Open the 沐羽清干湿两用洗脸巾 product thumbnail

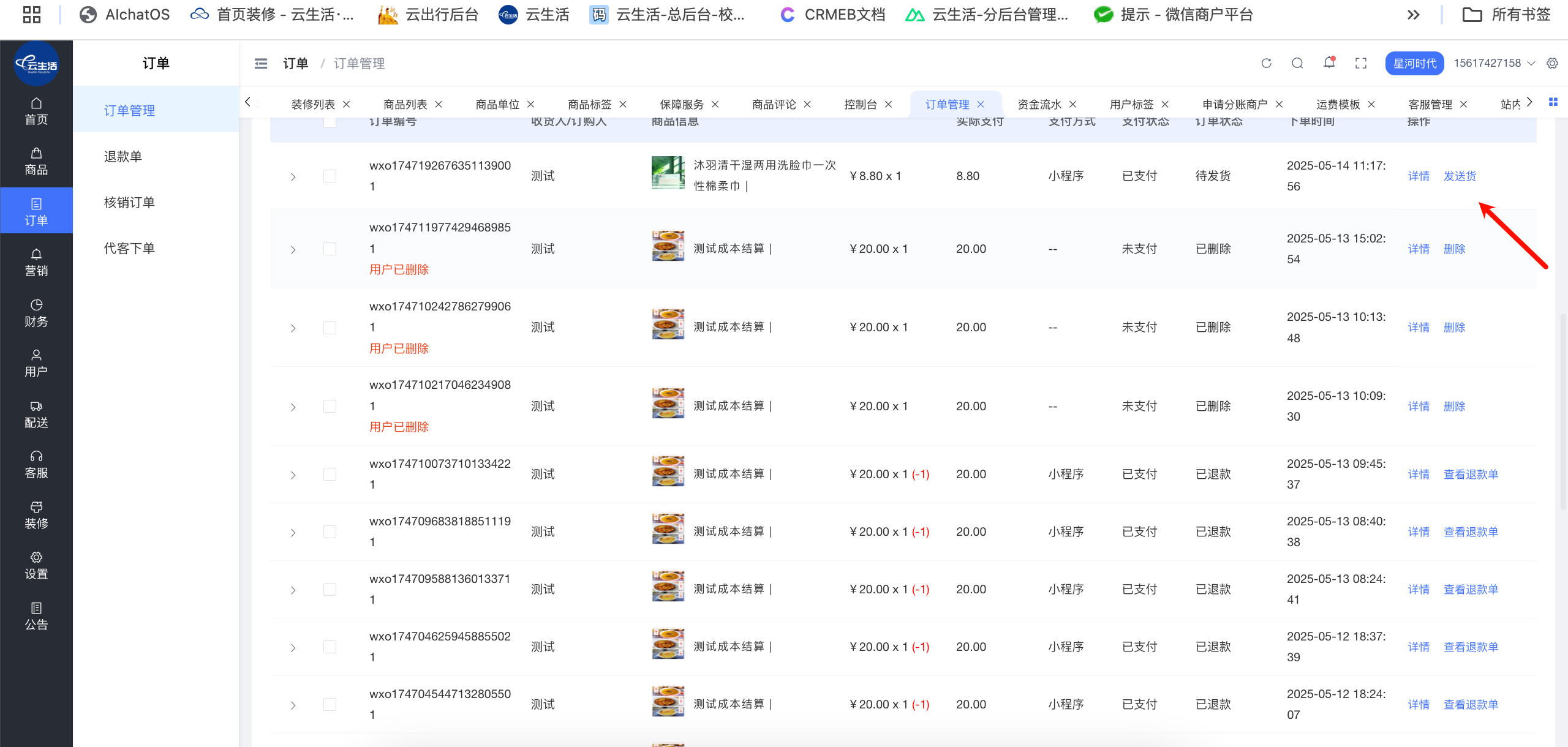pos(668,173)
